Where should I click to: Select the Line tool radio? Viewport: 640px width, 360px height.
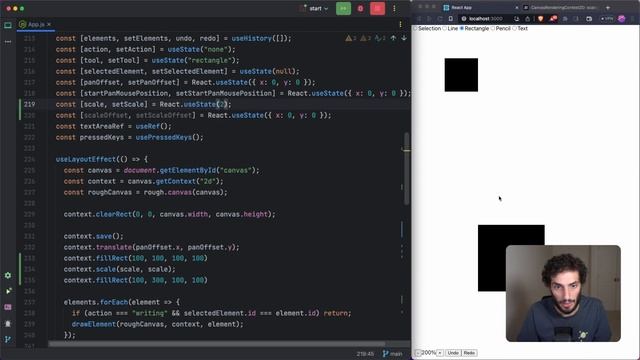(445, 29)
